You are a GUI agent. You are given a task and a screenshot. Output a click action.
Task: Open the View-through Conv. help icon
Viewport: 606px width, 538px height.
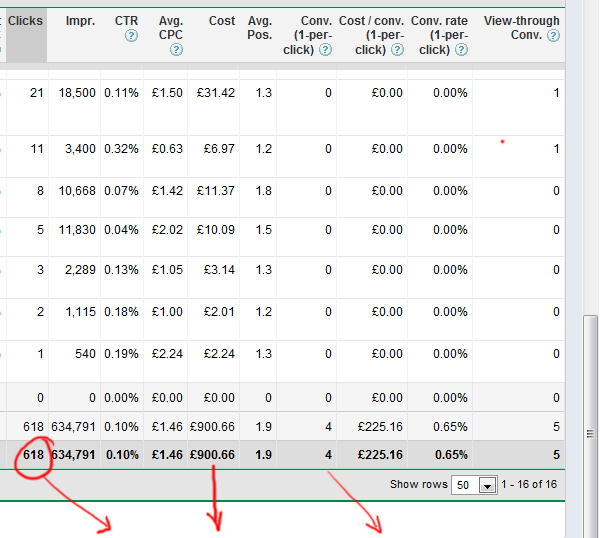[x=553, y=36]
